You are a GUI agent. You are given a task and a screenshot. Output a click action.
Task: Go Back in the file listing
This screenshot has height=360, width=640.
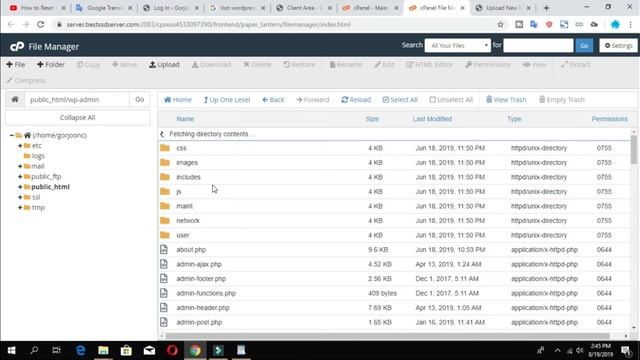tap(273, 100)
